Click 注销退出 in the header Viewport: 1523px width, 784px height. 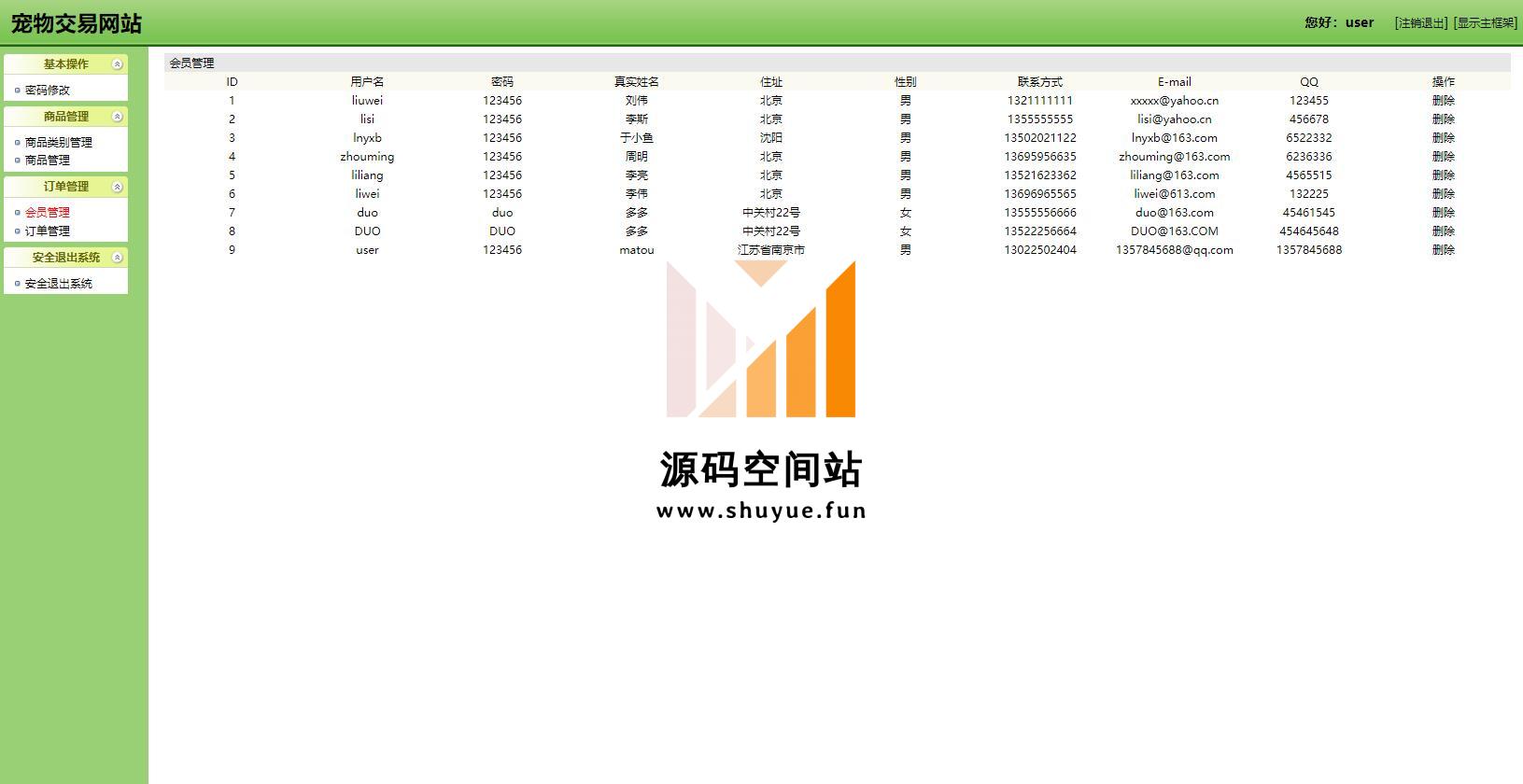pyautogui.click(x=1421, y=22)
